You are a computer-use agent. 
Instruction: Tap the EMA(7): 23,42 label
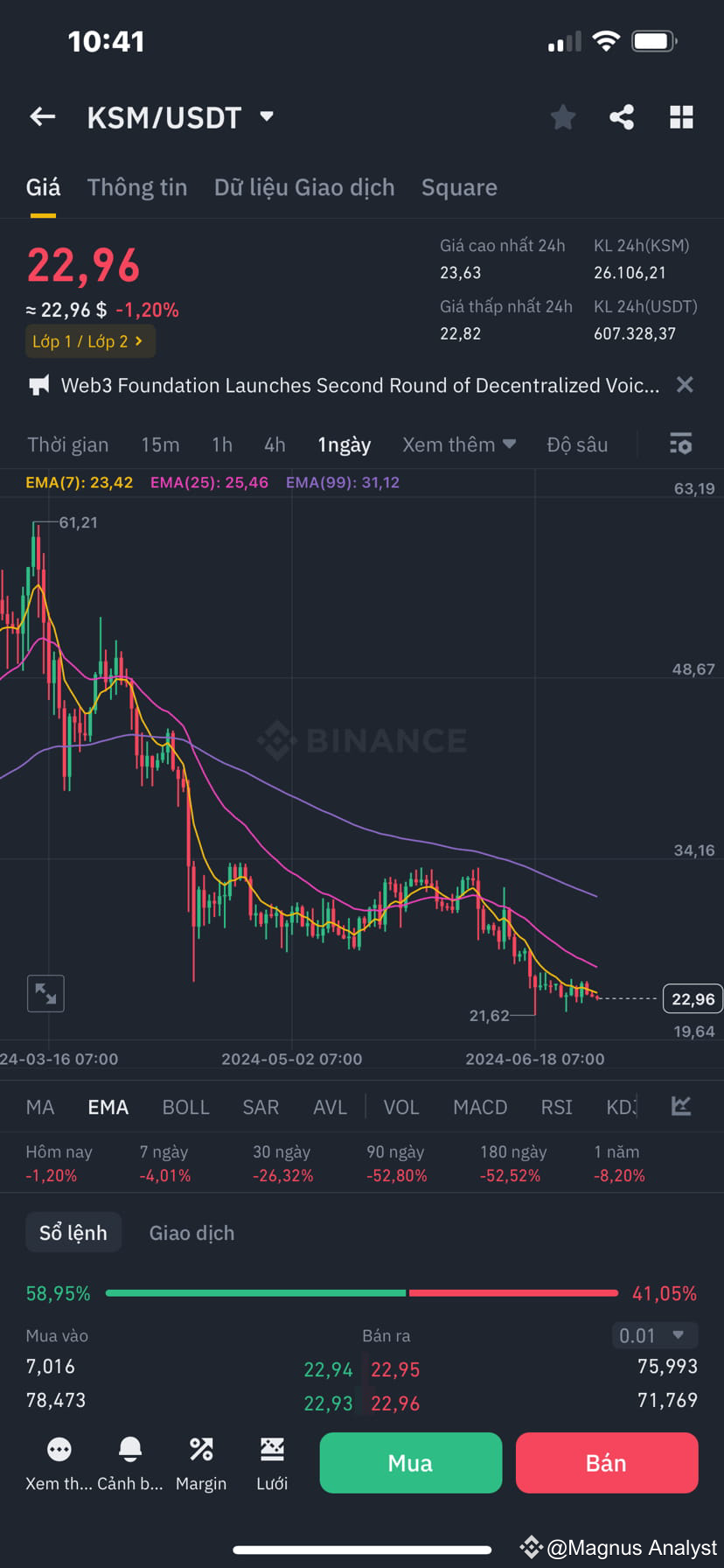tap(80, 482)
